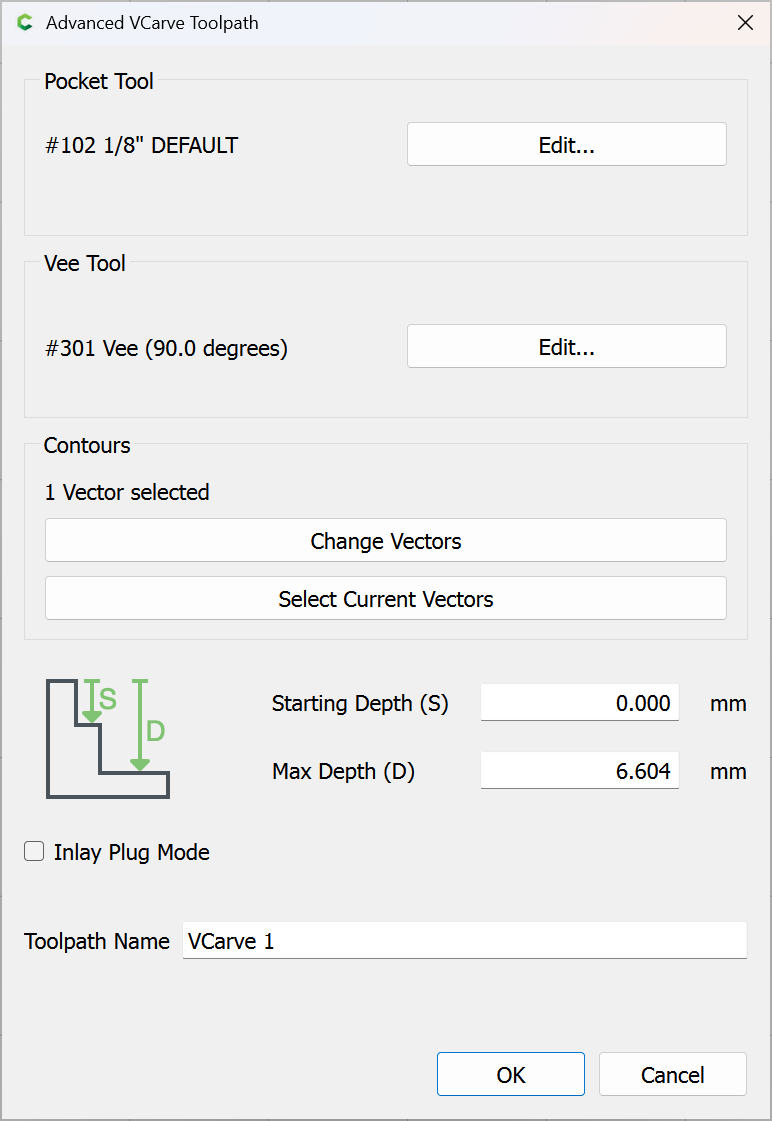Click the Inlay Plug Mode label text
The height and width of the screenshot is (1121, 772).
(x=131, y=853)
